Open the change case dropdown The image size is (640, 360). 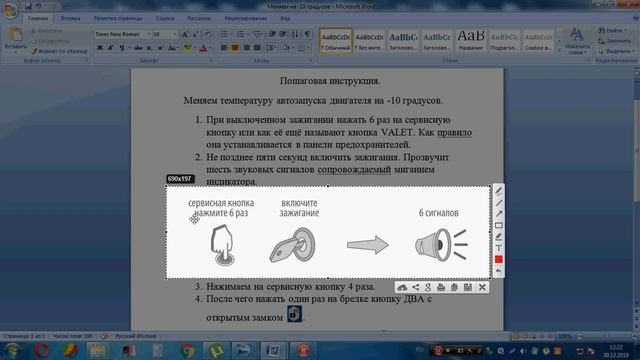[x=172, y=48]
